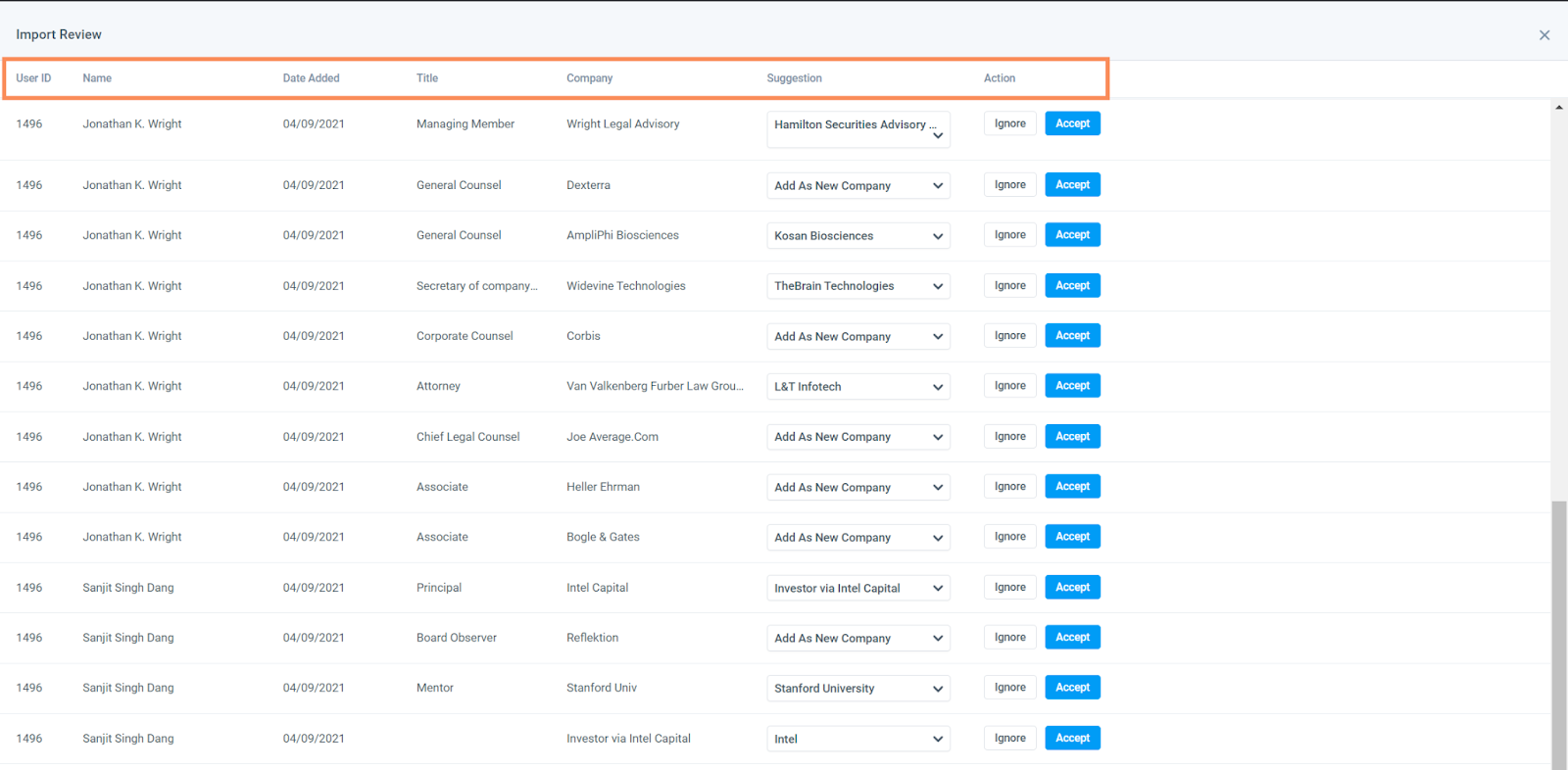Open Investor via Intel Capital suggestion dropdown
1568x770 pixels.
858,588
